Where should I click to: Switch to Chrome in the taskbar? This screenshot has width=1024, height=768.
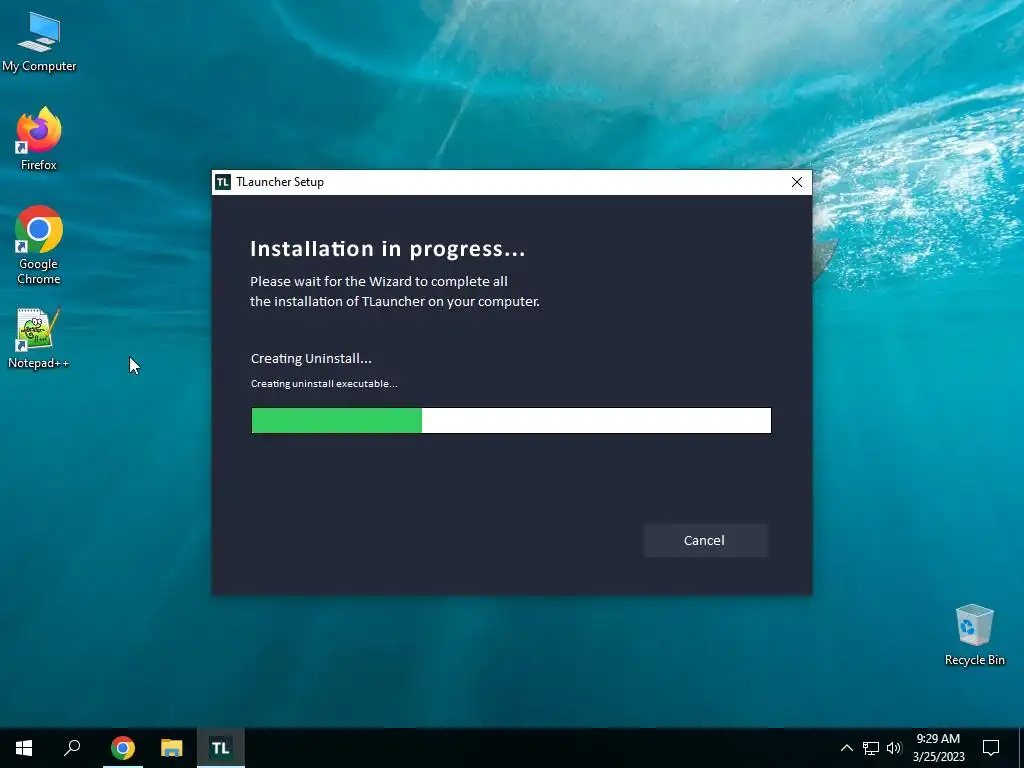pyautogui.click(x=123, y=748)
